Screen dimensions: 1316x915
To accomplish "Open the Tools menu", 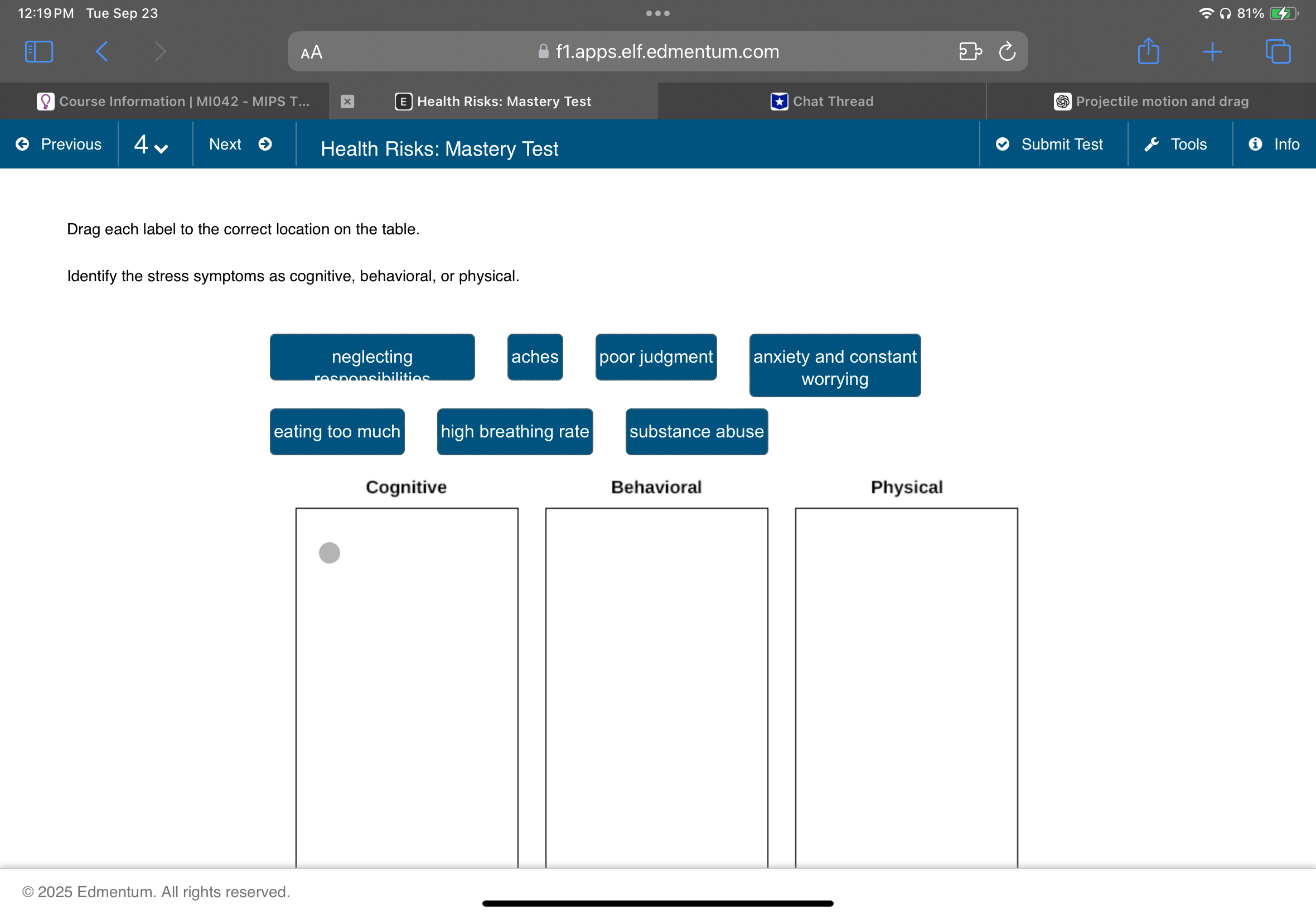I will (x=1175, y=145).
